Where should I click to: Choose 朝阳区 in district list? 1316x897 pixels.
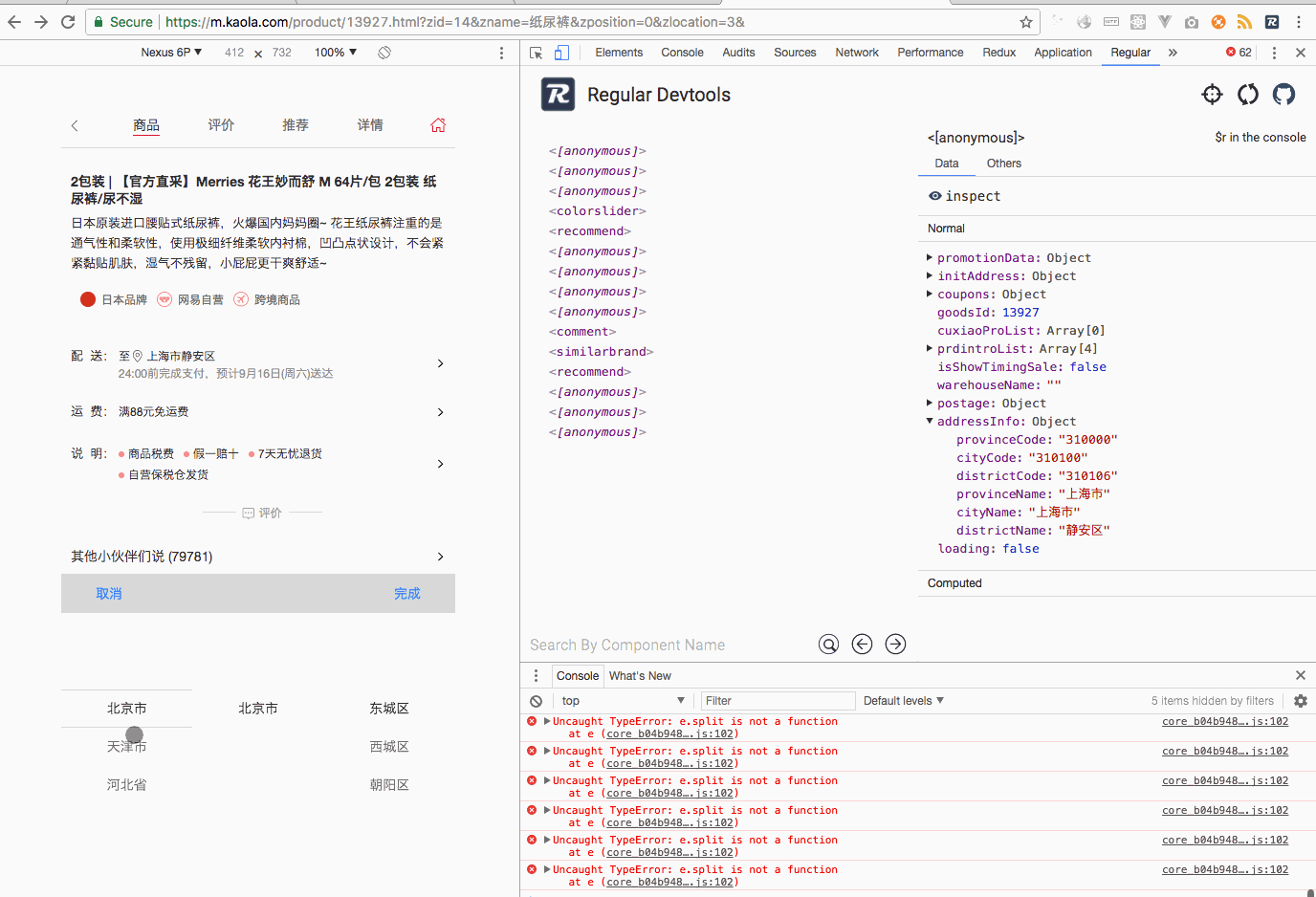[389, 785]
